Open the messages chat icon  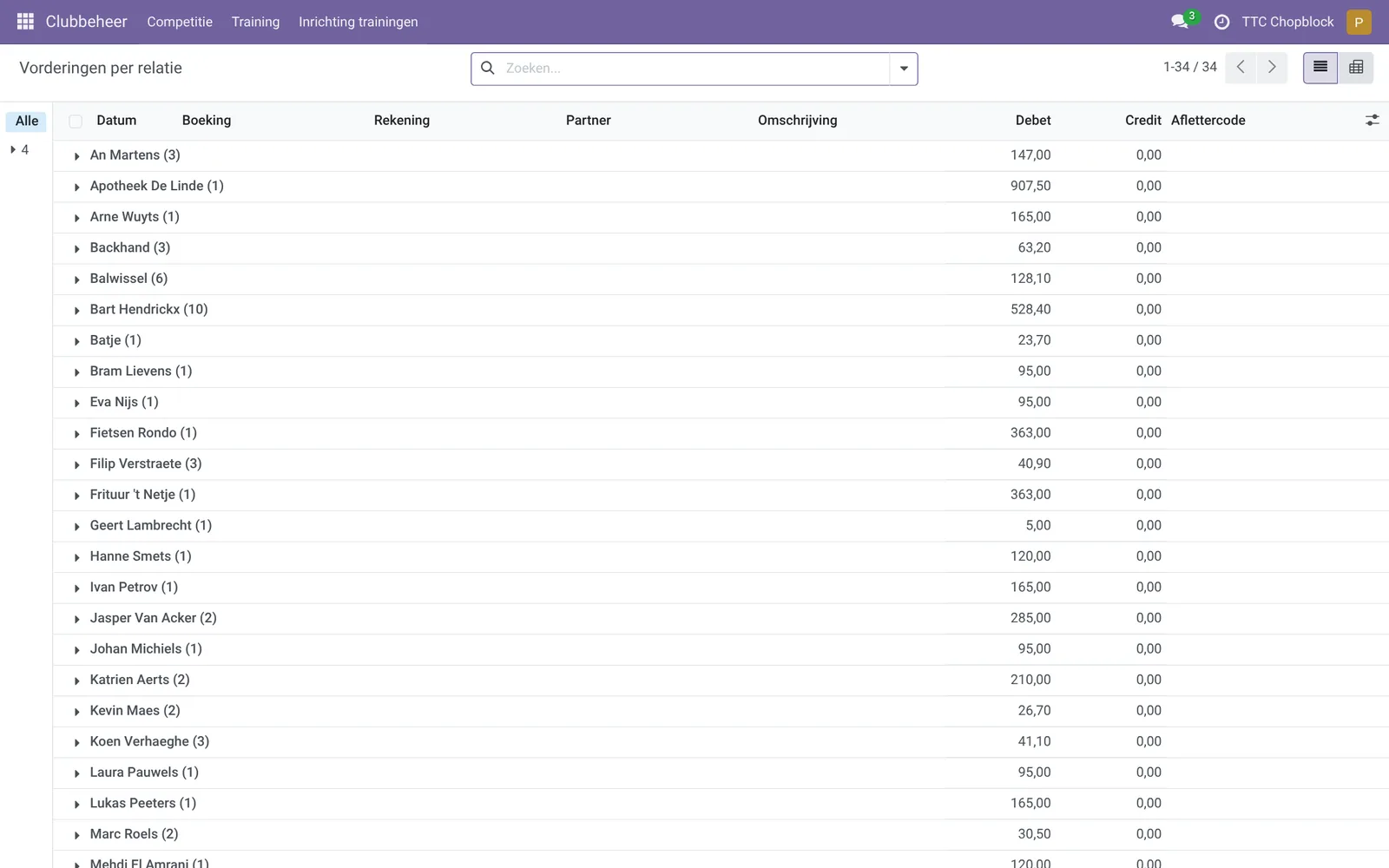click(x=1180, y=22)
